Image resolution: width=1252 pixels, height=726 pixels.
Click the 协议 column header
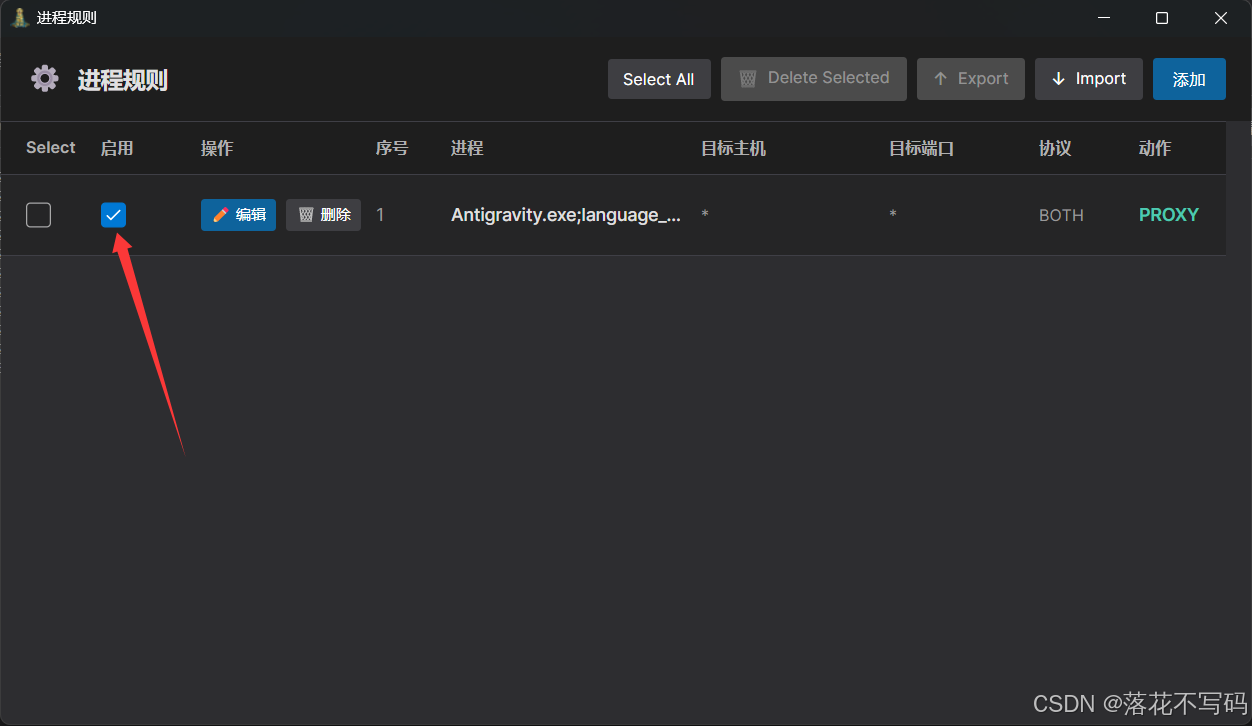(x=1055, y=148)
